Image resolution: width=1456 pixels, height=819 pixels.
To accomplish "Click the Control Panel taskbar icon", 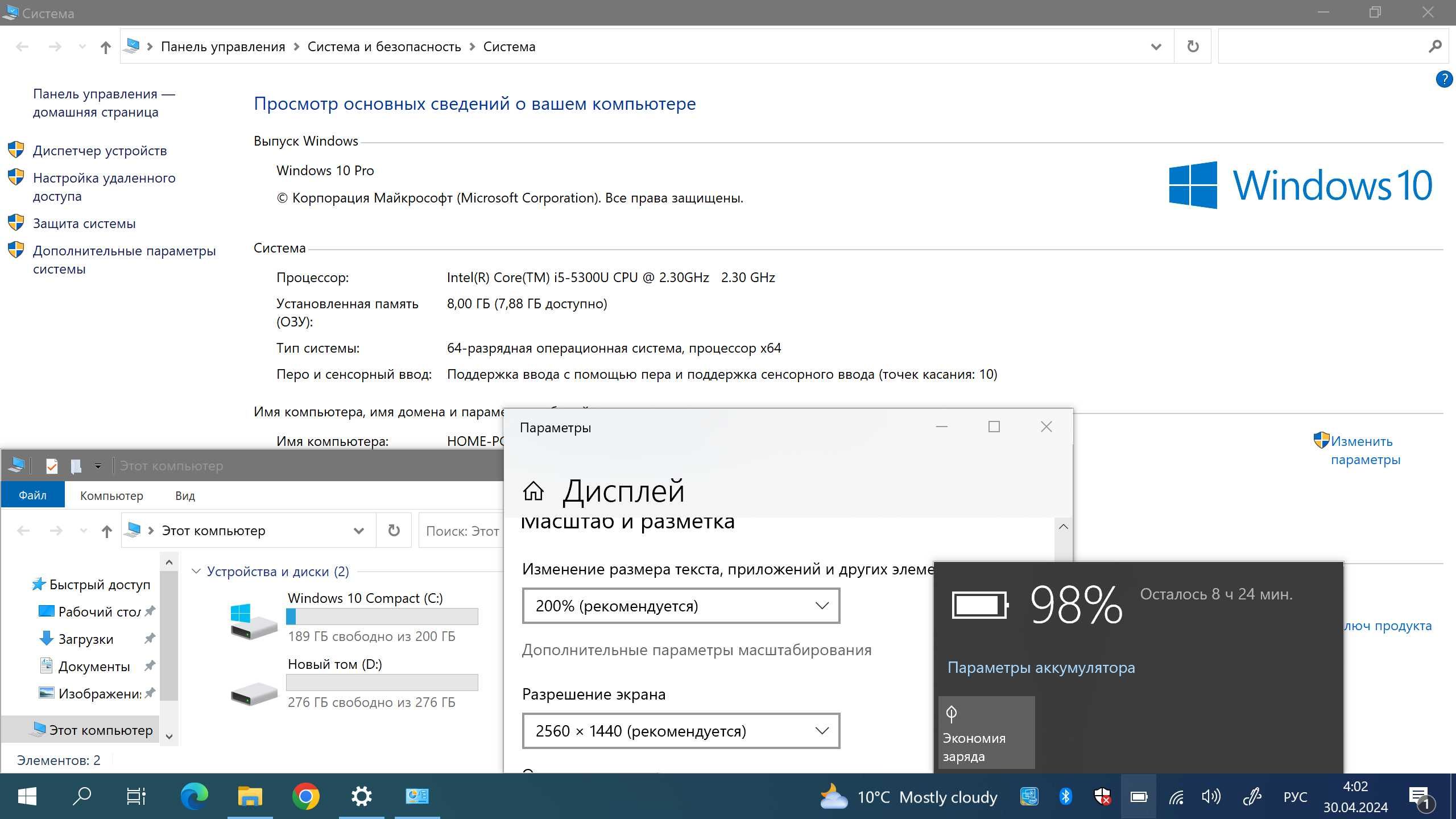I will pos(417,796).
